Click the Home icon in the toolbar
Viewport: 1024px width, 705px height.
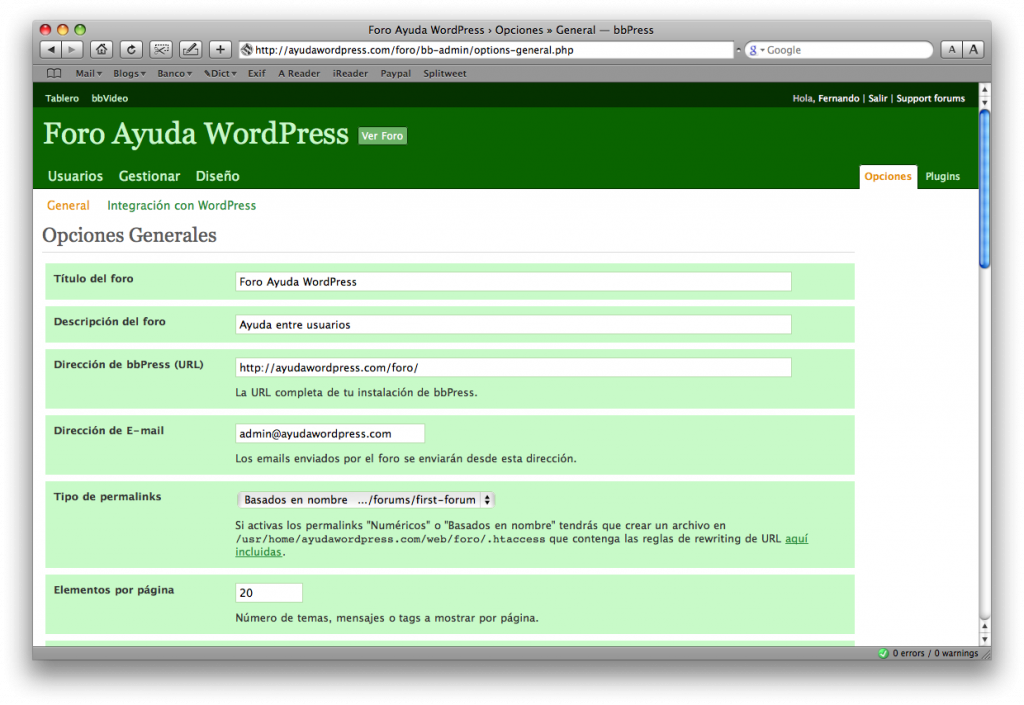click(x=101, y=48)
